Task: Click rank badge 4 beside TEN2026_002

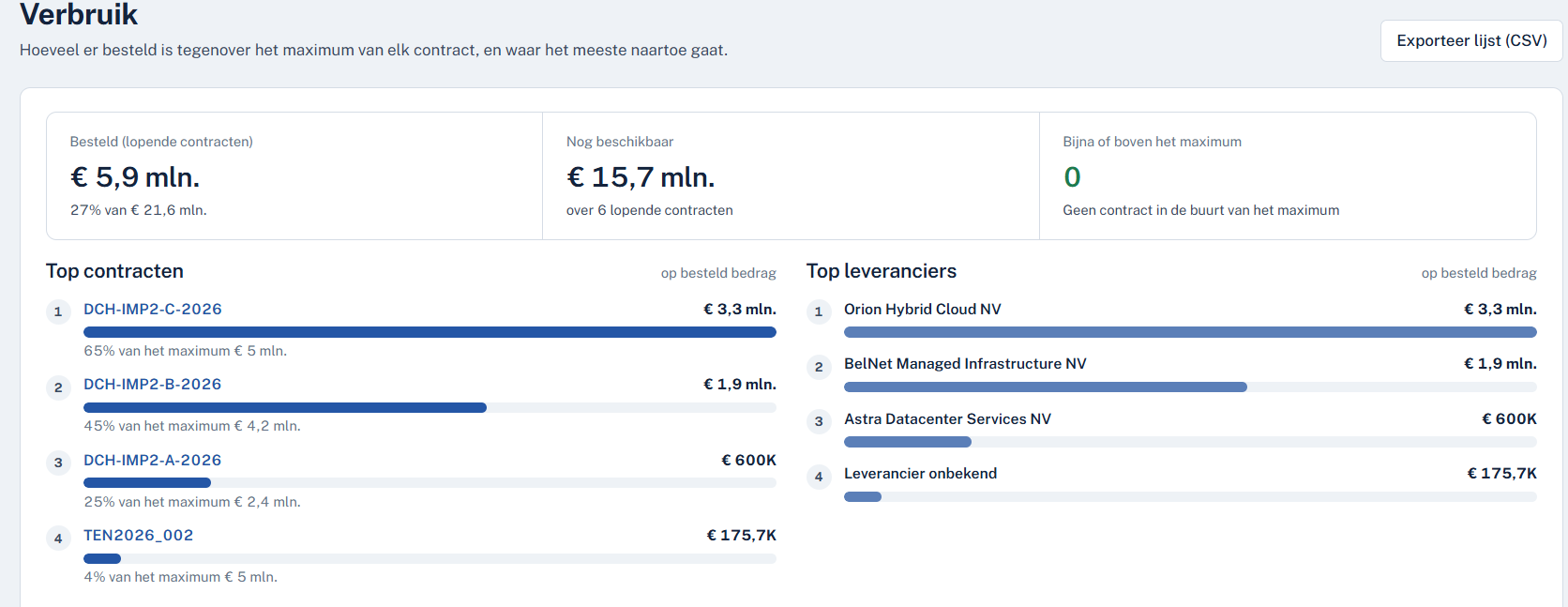Action: pos(58,539)
